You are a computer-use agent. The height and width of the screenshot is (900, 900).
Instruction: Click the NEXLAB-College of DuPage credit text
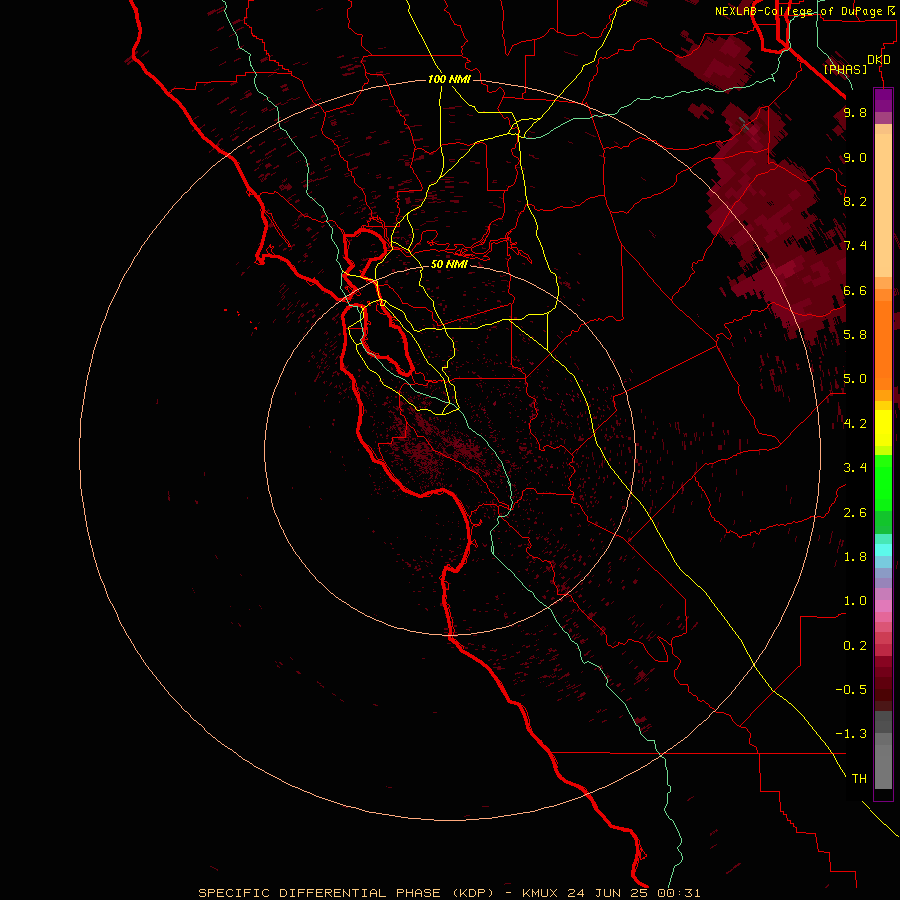pyautogui.click(x=798, y=11)
